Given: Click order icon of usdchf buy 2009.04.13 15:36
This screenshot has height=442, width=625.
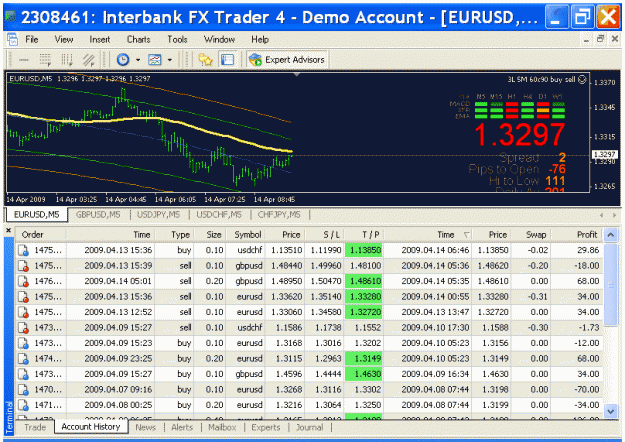Looking at the screenshot, I should (x=24, y=250).
